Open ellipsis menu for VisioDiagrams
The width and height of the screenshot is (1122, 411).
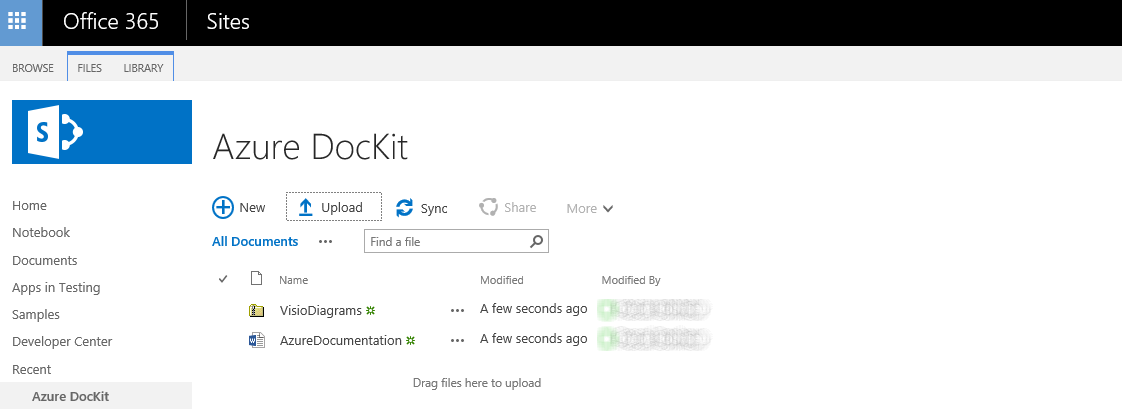[457, 311]
